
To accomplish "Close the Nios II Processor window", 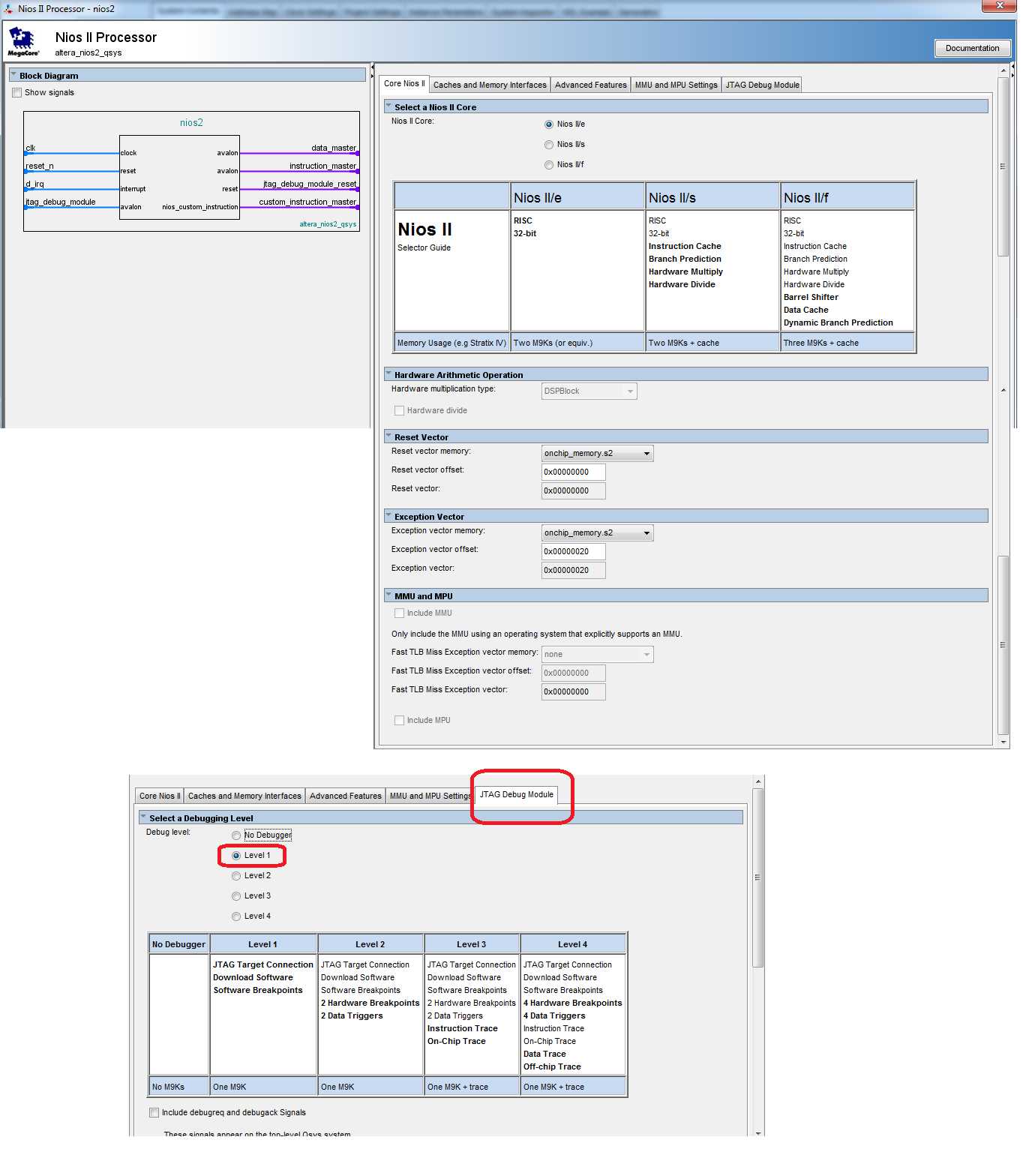I will pyautogui.click(x=999, y=6).
